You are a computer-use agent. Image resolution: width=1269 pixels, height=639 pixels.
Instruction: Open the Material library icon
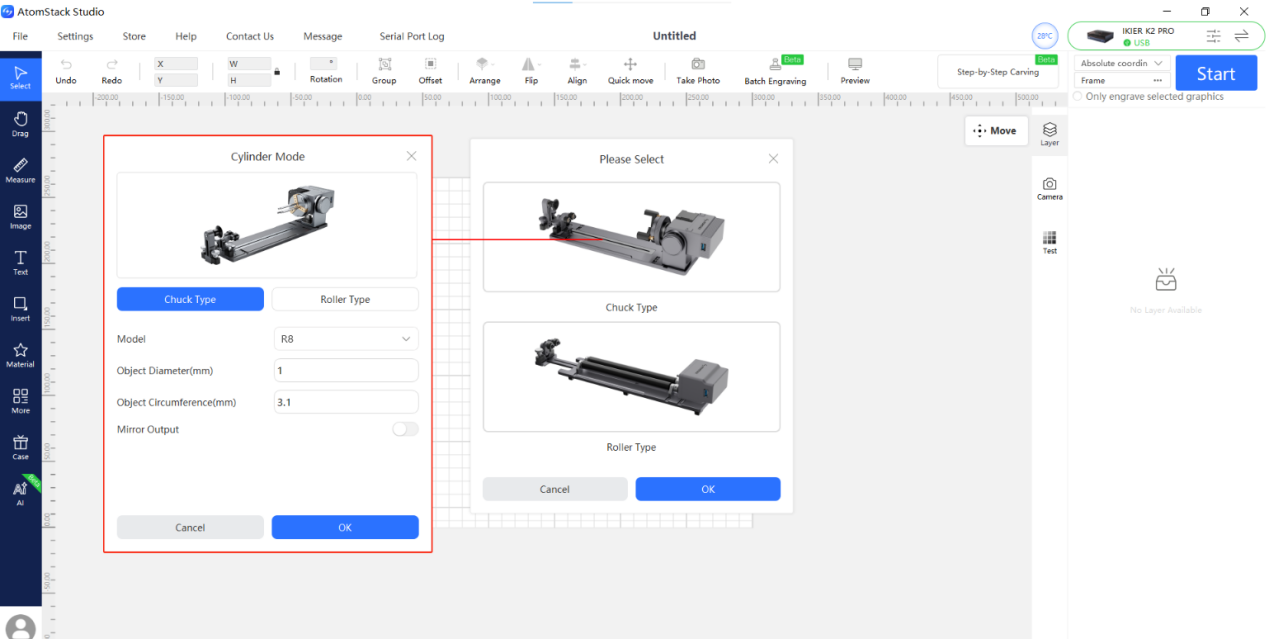[x=20, y=355]
